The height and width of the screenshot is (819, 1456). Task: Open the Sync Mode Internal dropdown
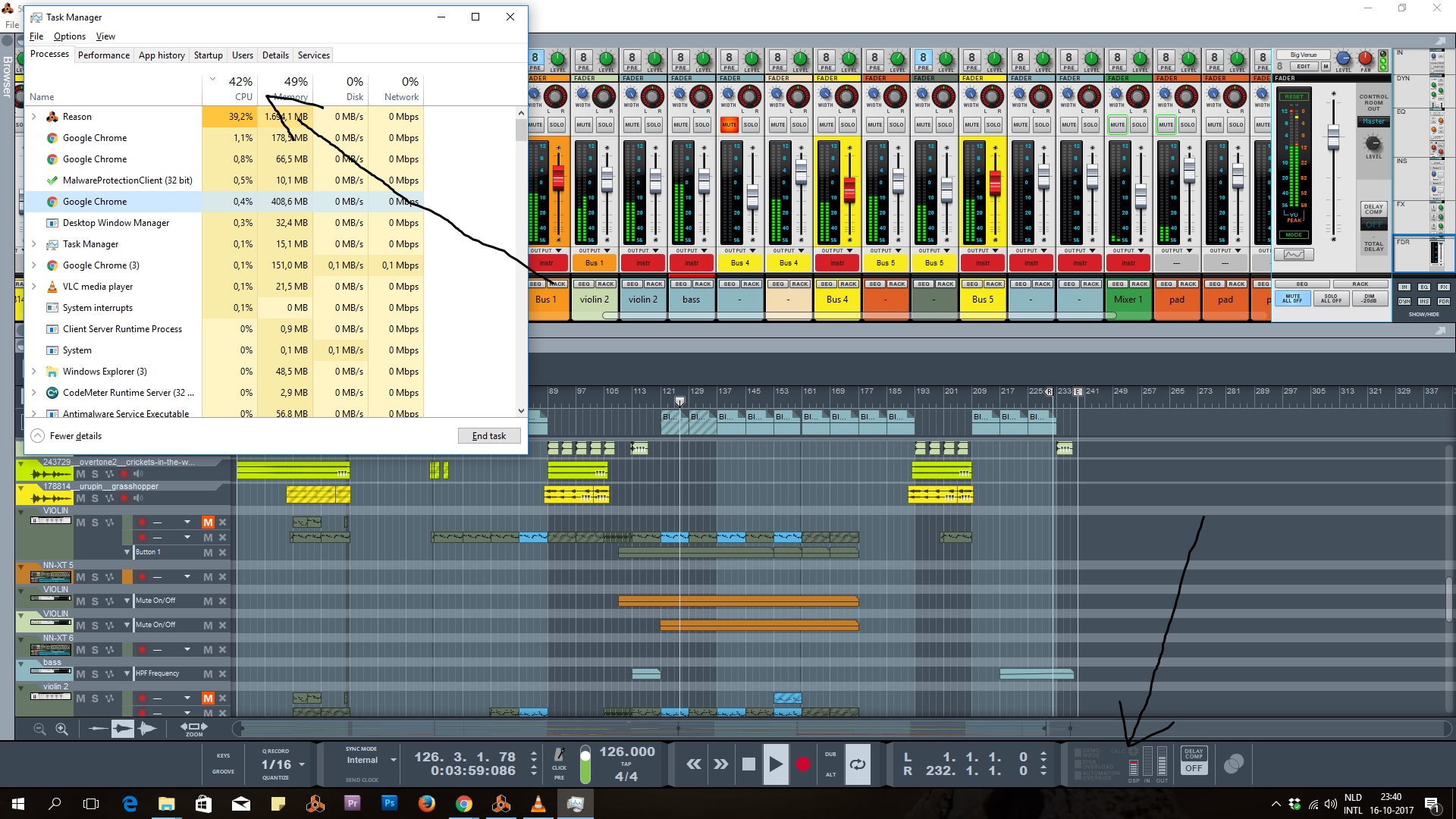point(393,760)
